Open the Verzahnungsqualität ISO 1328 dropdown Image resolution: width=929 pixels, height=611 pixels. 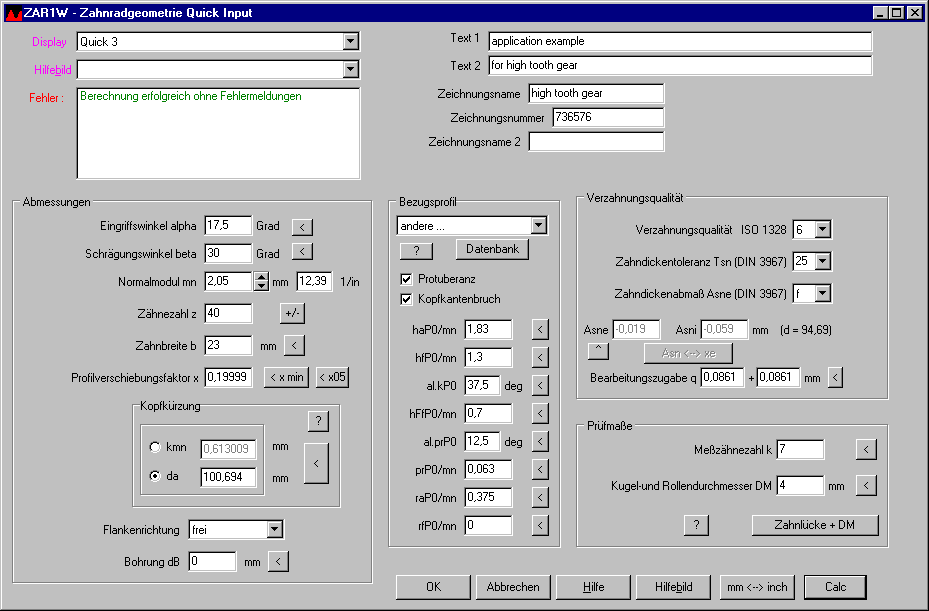[x=822, y=230]
